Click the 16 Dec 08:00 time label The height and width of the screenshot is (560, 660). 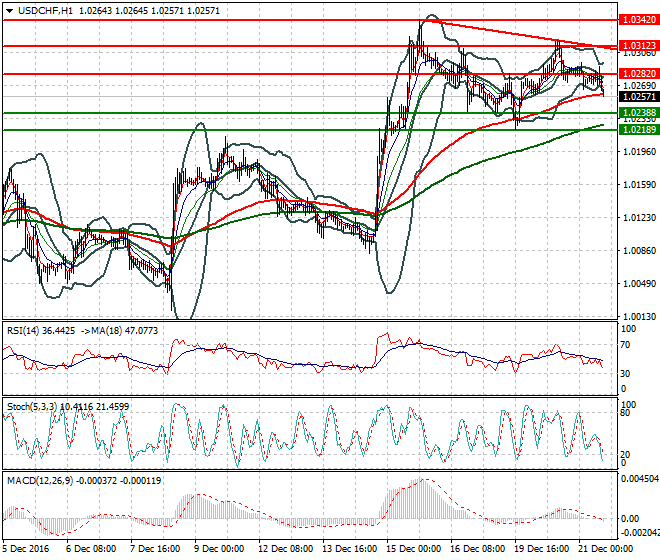478,549
